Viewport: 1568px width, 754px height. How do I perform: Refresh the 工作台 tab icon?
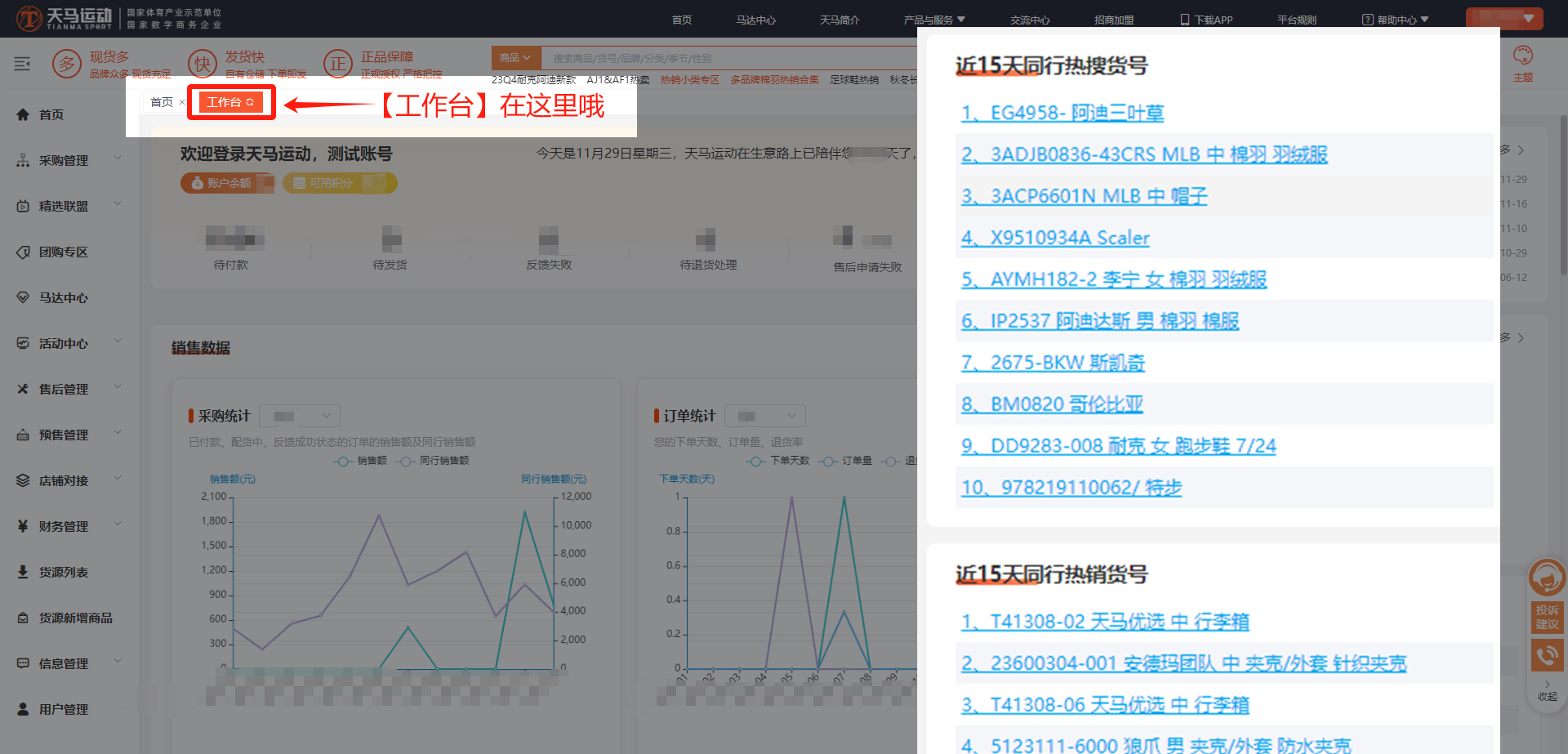(250, 102)
